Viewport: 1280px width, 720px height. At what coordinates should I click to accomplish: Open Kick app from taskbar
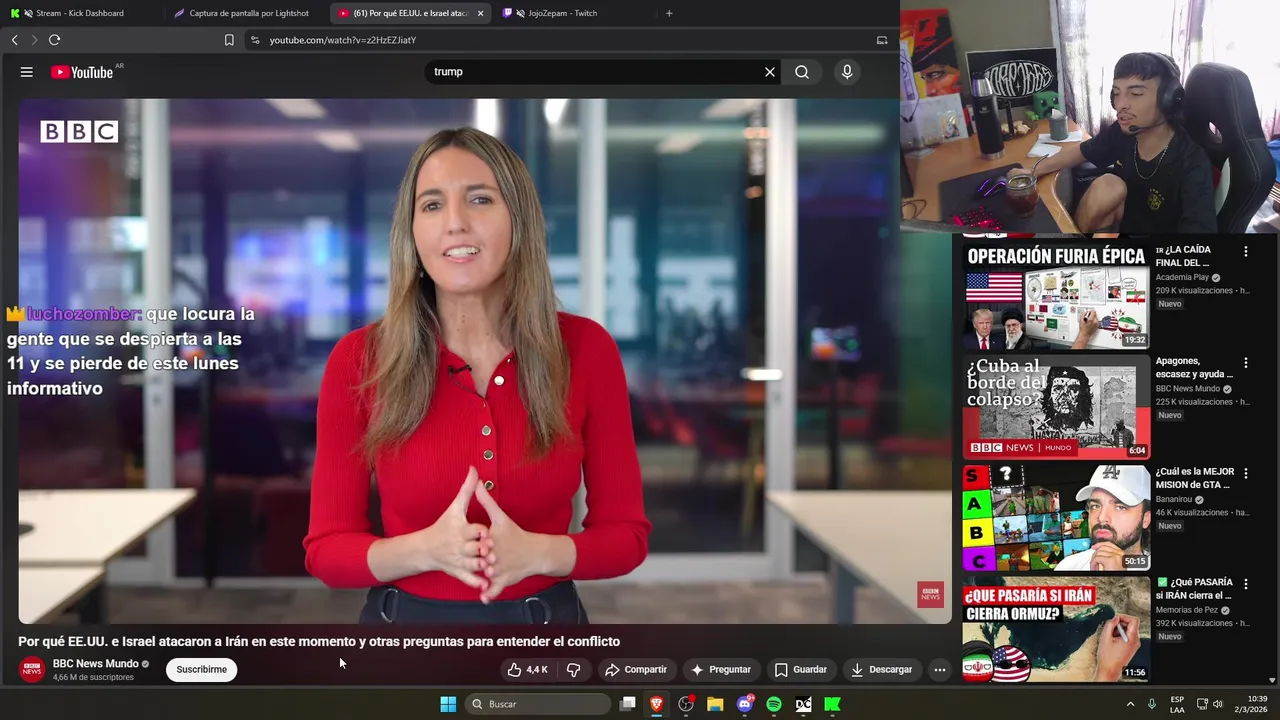[x=832, y=704]
